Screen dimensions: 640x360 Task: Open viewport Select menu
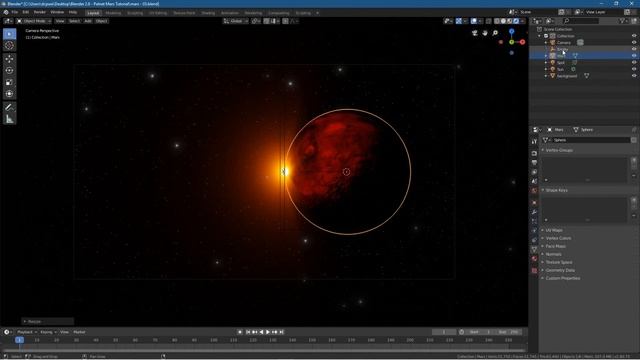coord(74,21)
